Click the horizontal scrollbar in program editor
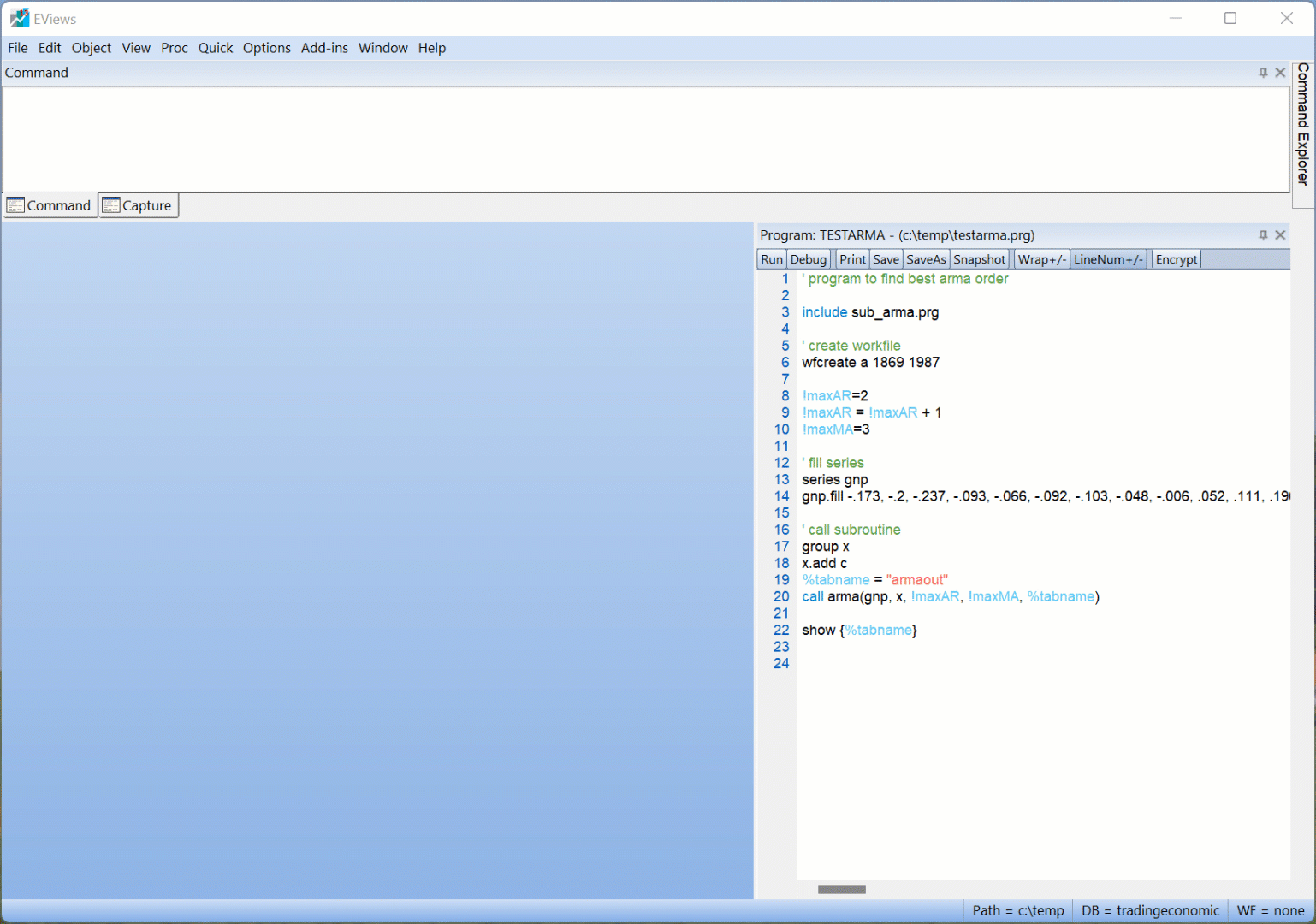The width and height of the screenshot is (1316, 924). [842, 889]
